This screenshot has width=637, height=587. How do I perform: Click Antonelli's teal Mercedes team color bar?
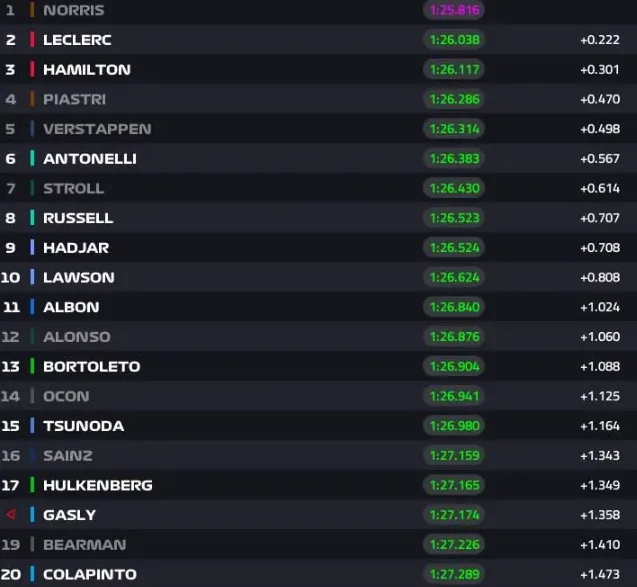coord(32,158)
